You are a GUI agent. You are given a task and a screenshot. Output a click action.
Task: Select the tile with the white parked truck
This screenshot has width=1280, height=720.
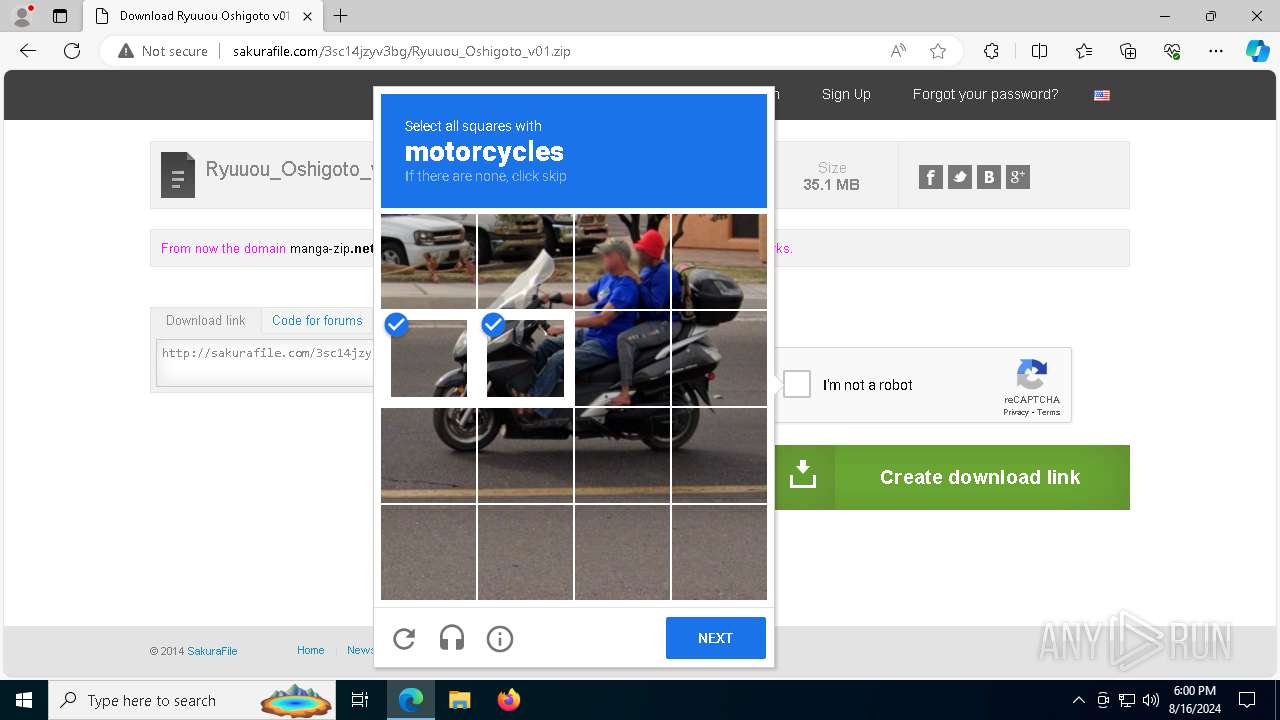(x=428, y=261)
